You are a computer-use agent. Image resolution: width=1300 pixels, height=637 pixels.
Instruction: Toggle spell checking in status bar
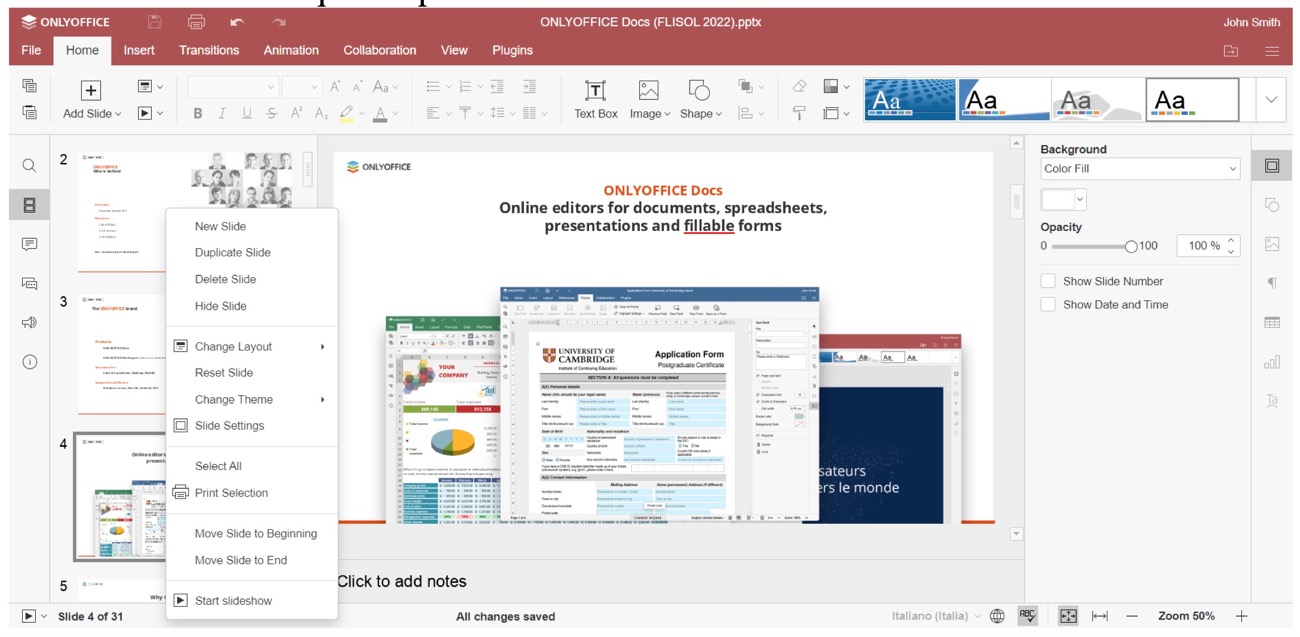(x=1027, y=616)
